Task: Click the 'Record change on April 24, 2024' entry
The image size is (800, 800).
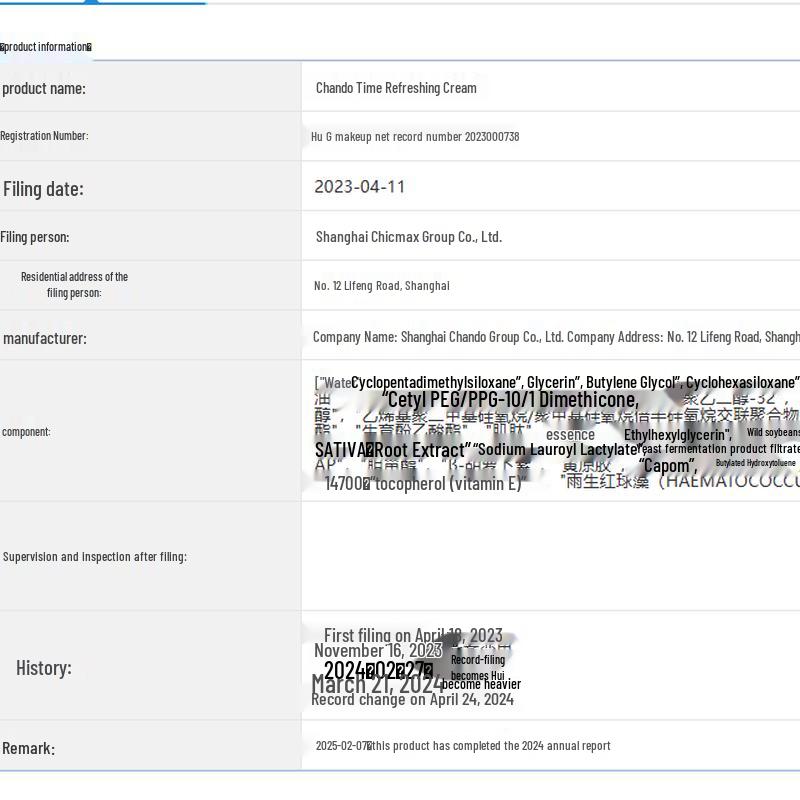Action: tap(412, 700)
